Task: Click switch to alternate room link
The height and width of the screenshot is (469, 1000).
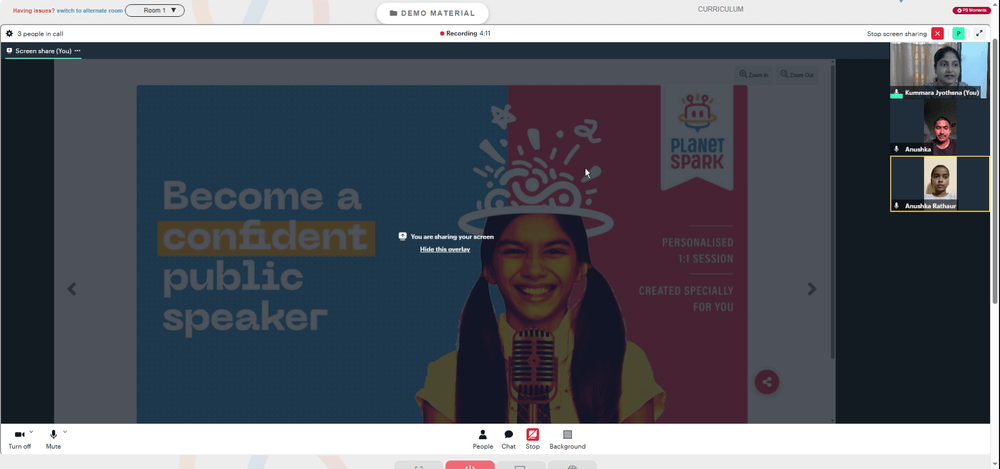Action: [x=90, y=11]
